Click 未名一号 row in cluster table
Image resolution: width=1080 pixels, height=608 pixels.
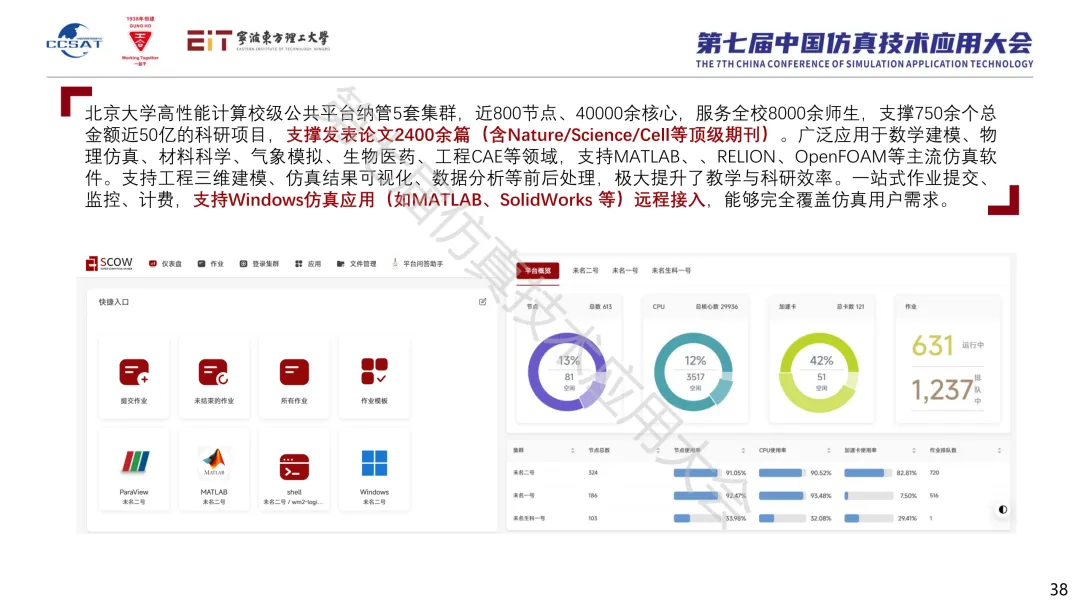coord(758,496)
